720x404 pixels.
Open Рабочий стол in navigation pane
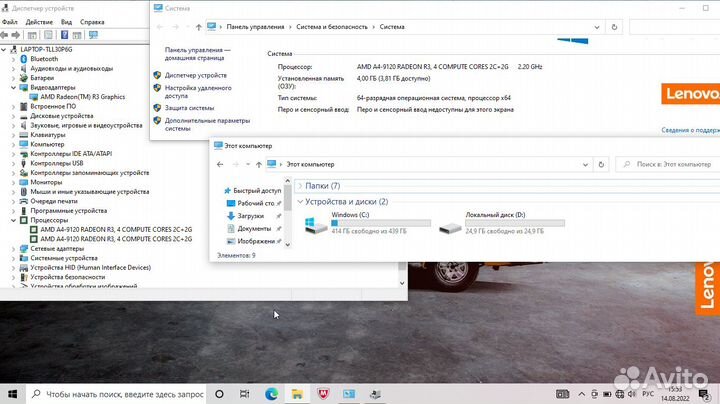pos(255,203)
